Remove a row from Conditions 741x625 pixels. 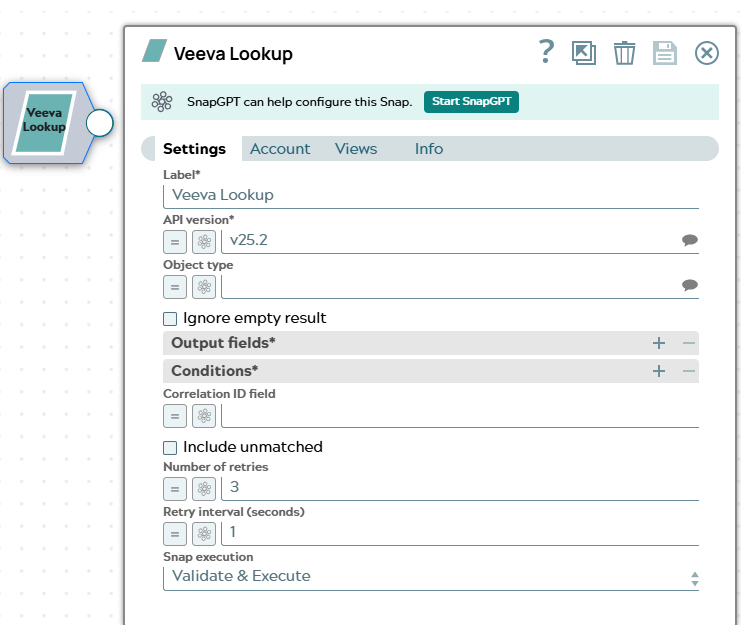[689, 371]
